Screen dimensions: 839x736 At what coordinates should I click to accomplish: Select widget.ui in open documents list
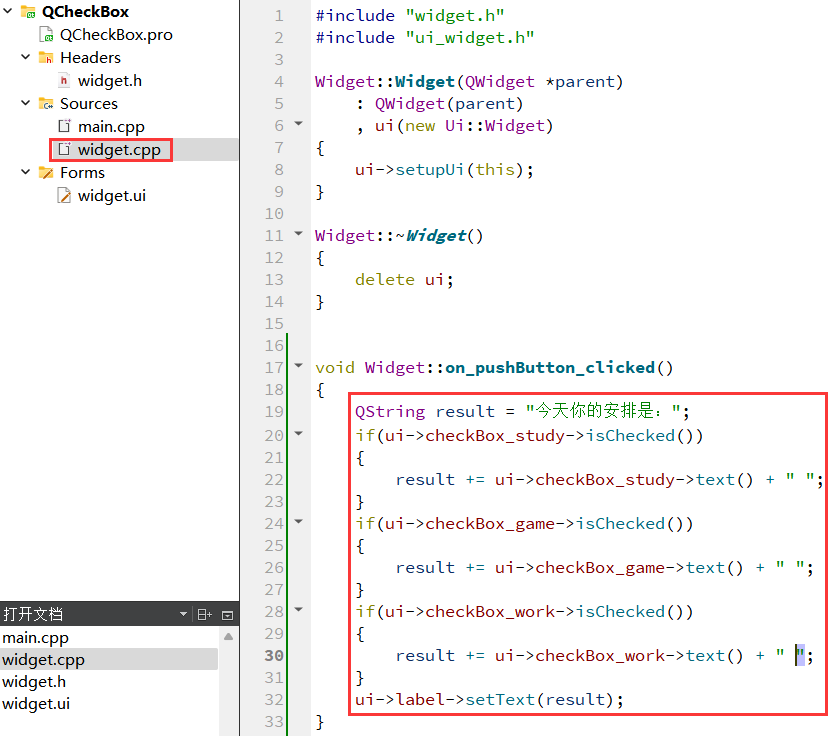tap(109, 703)
